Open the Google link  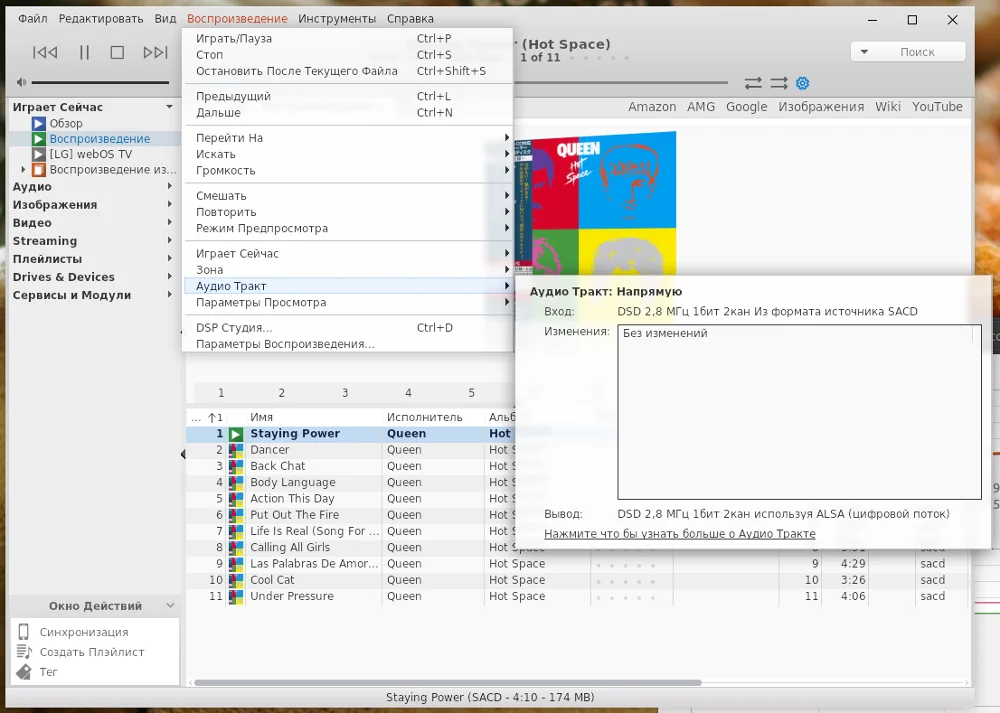746,107
